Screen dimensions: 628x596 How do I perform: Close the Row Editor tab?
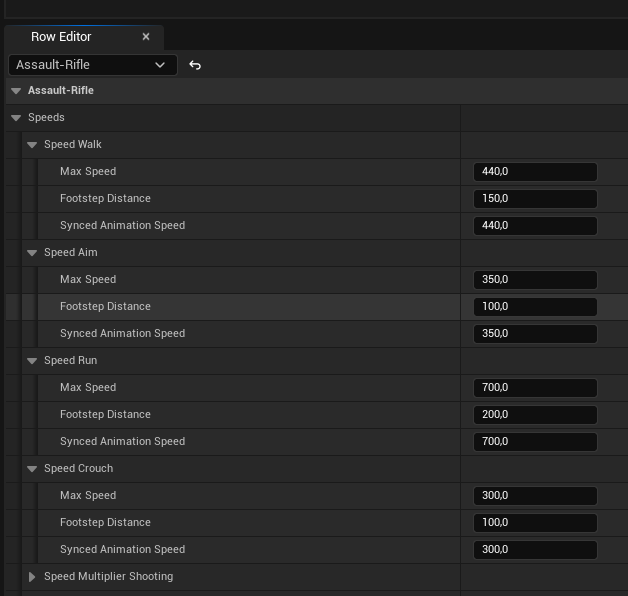(x=146, y=37)
